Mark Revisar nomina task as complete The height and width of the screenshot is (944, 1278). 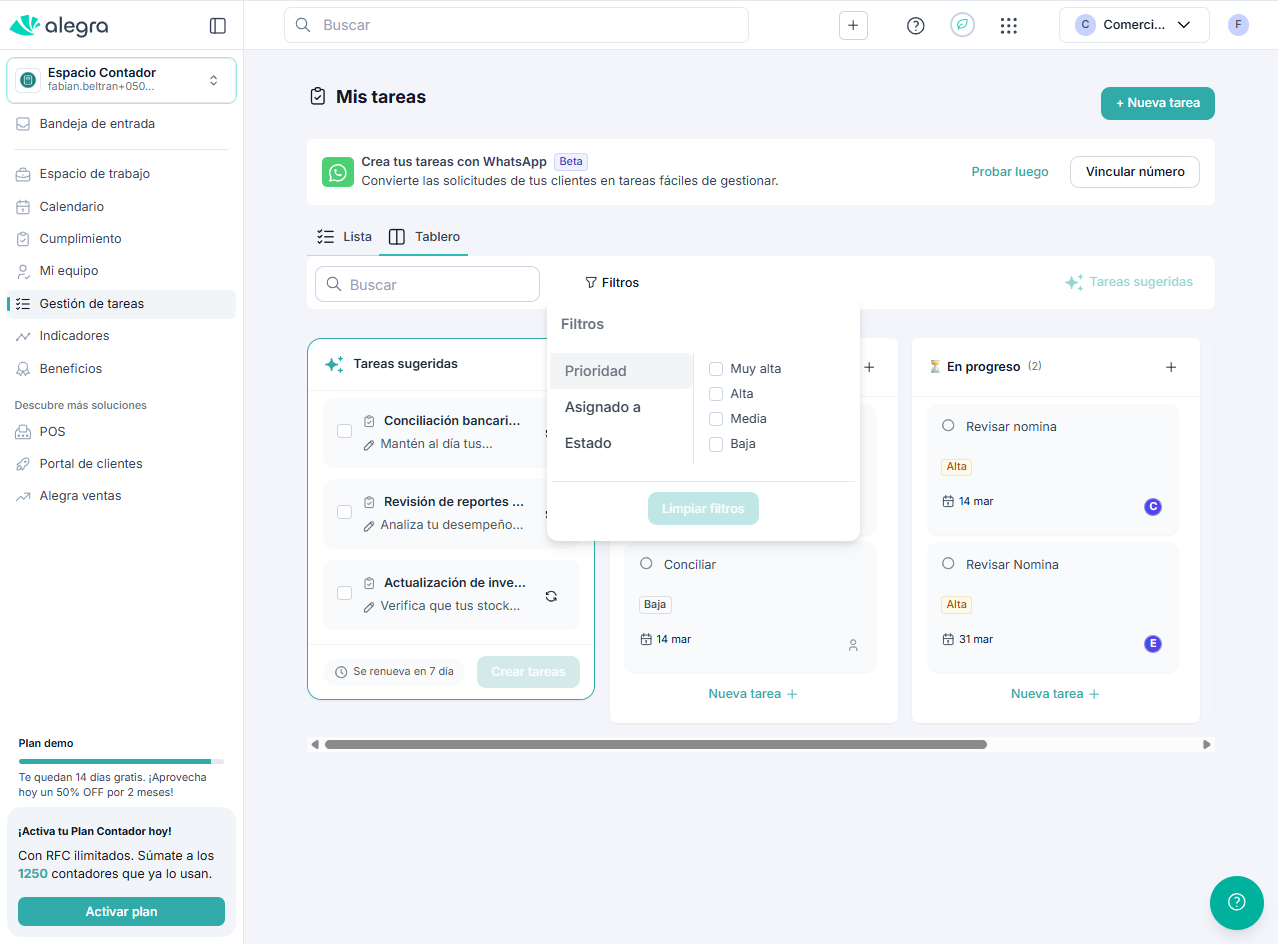(x=948, y=426)
